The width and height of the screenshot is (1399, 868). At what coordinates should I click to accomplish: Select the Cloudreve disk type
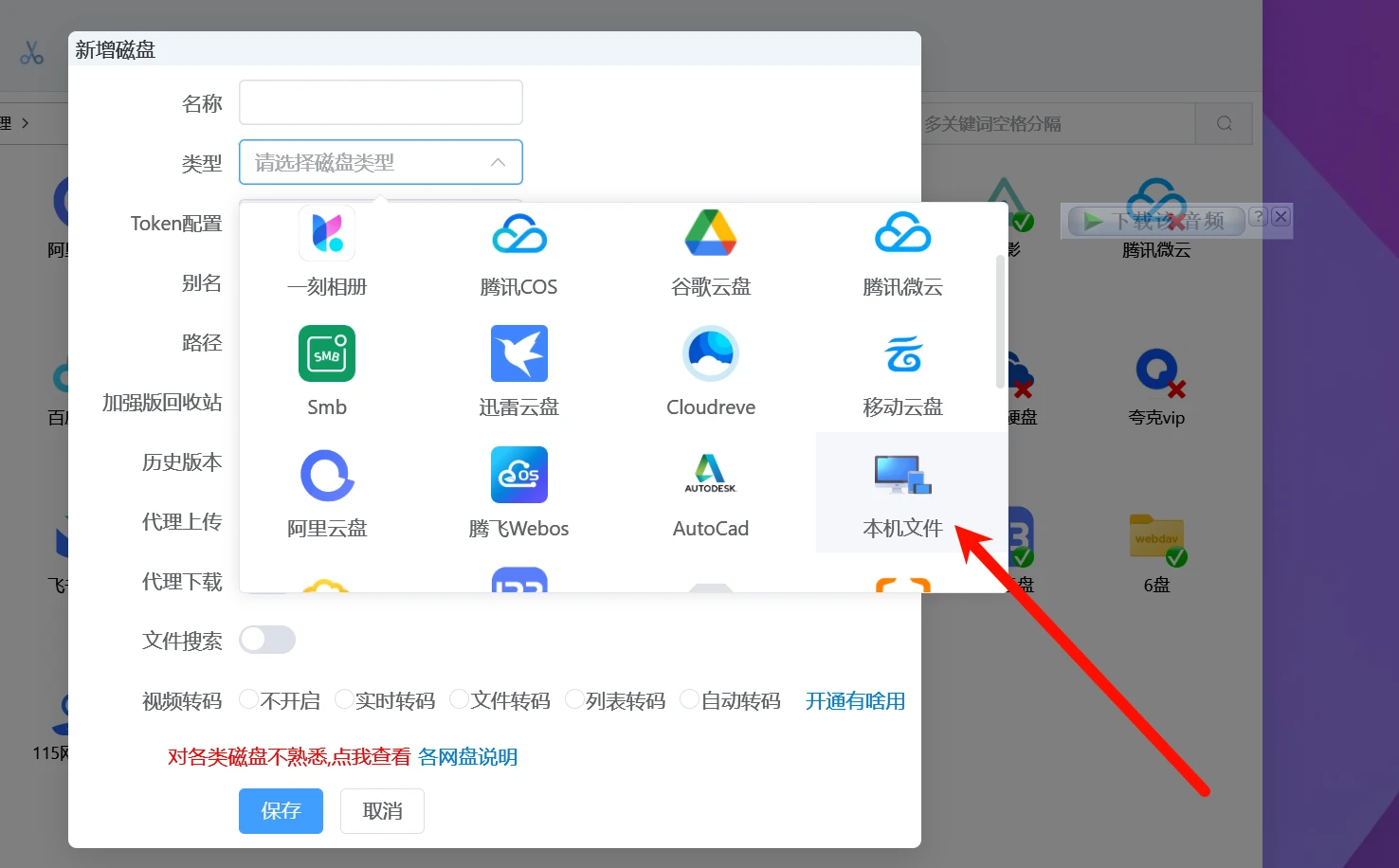pyautogui.click(x=711, y=354)
